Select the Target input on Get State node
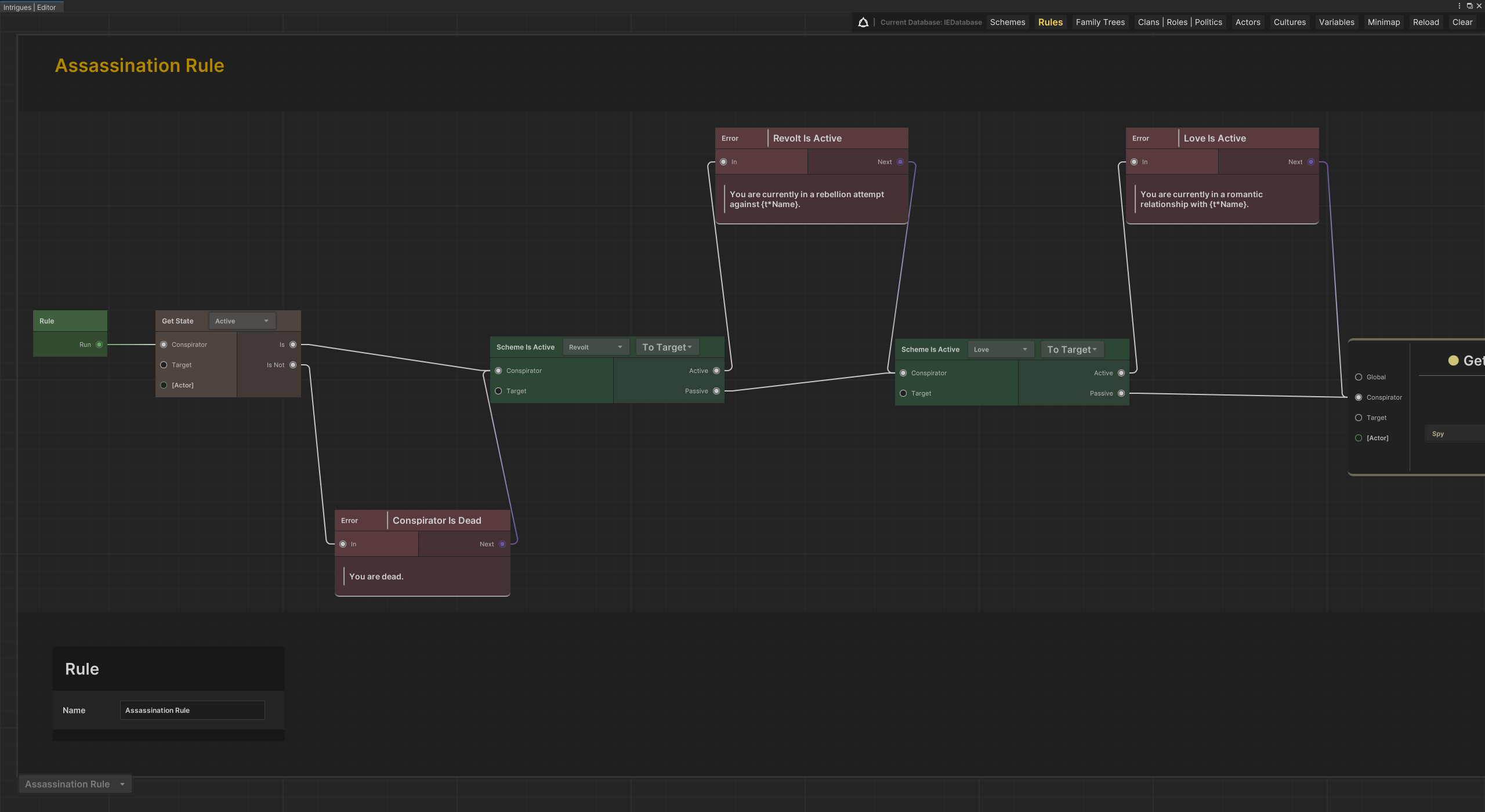1485x812 pixels. tap(164, 365)
